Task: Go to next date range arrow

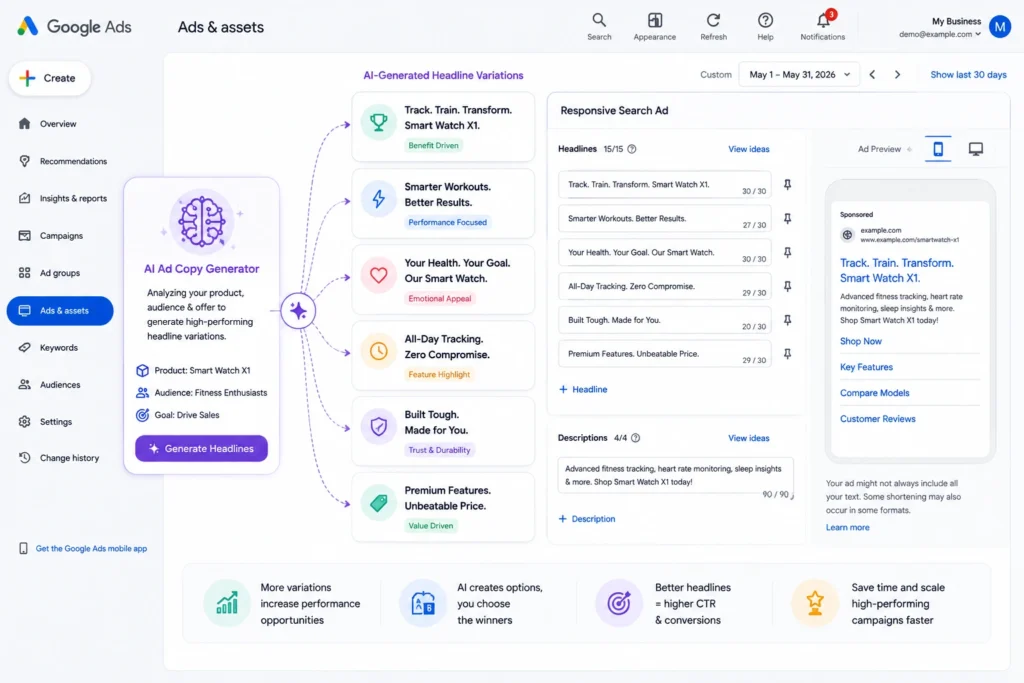Action: [x=897, y=74]
